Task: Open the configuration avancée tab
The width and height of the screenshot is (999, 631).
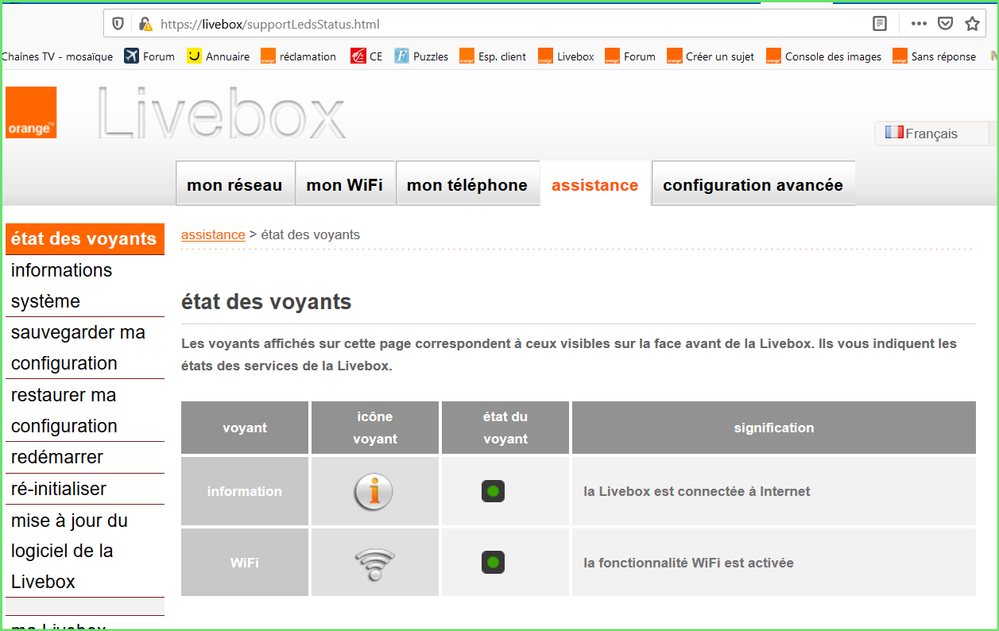Action: point(753,184)
